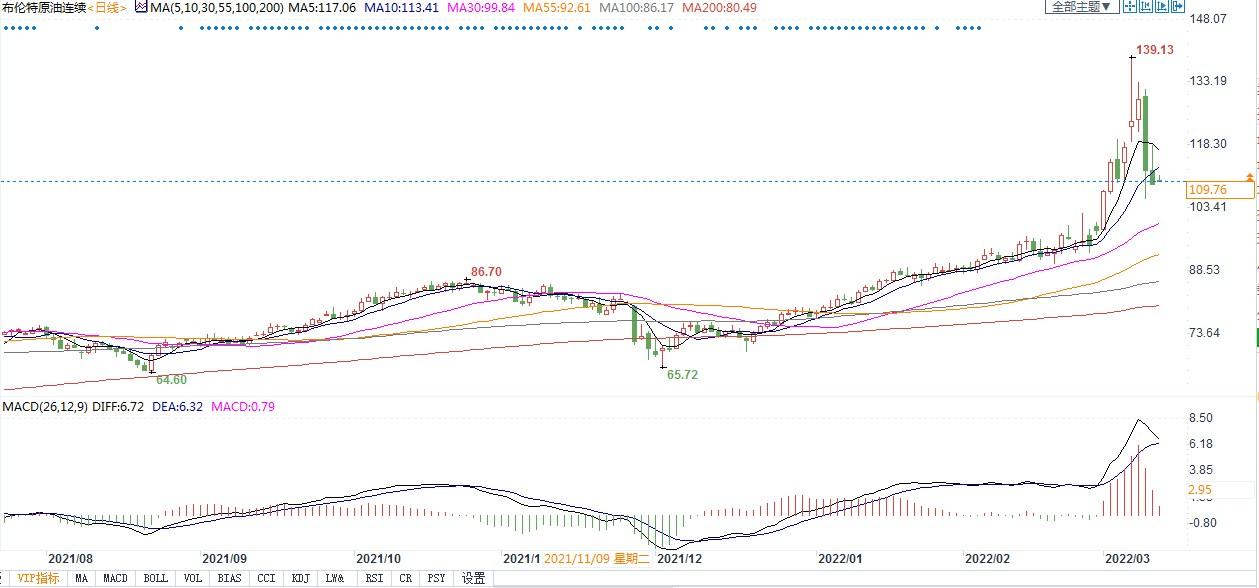Viewport: 1259px width, 588px height.
Task: Select the BOLL indicator tab
Action: pyautogui.click(x=156, y=578)
